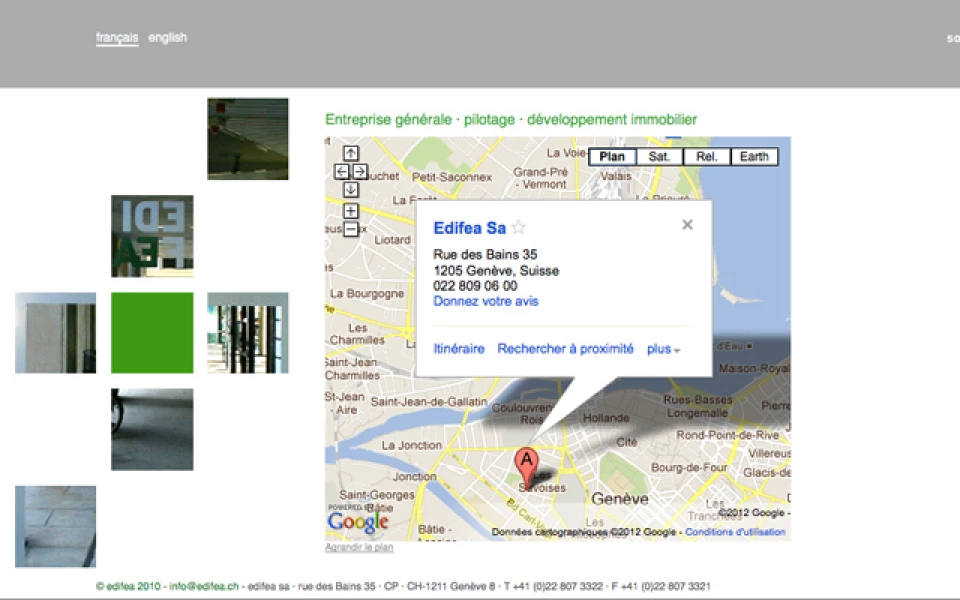The height and width of the screenshot is (600, 960).
Task: Click the 'Hollande' map label
Action: coord(606,418)
